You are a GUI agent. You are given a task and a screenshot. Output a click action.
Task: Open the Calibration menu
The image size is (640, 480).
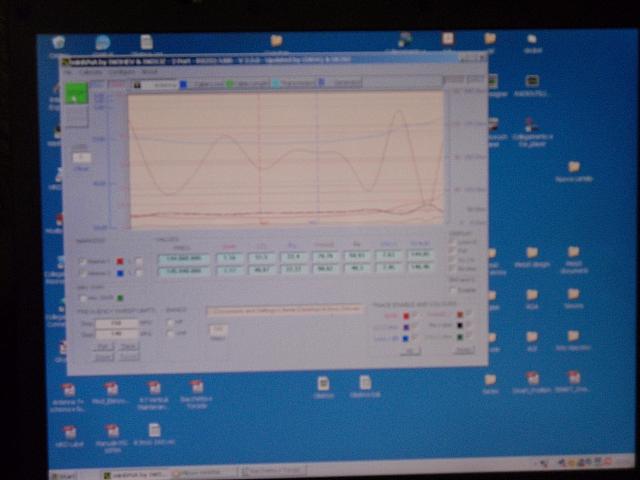pos(91,72)
